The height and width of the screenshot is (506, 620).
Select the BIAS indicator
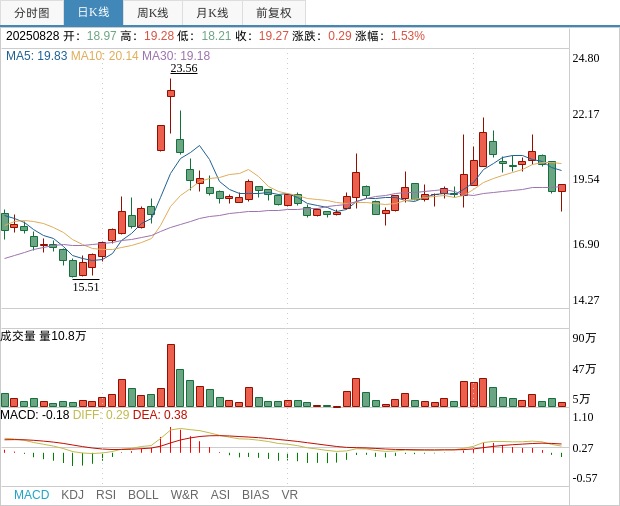coord(255,495)
